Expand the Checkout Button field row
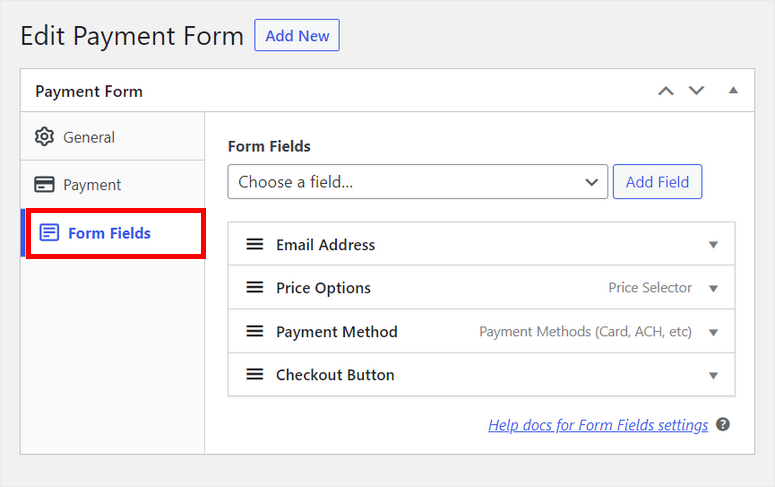Image resolution: width=775 pixels, height=487 pixels. pyautogui.click(x=713, y=375)
